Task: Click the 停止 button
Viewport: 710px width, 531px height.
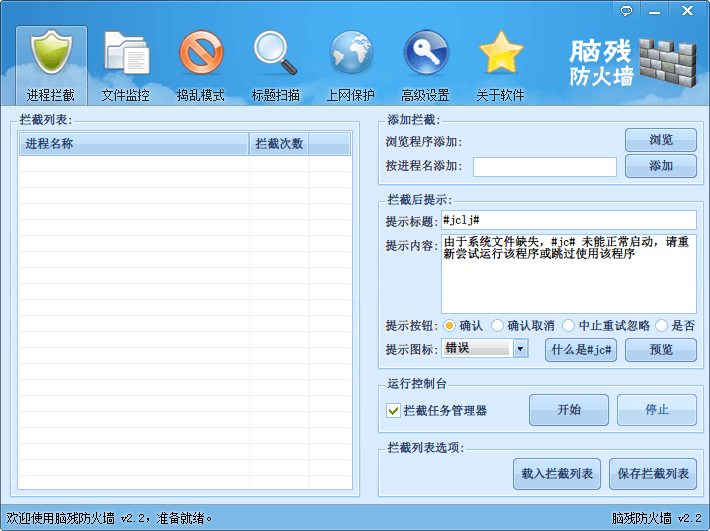Action: tap(657, 410)
